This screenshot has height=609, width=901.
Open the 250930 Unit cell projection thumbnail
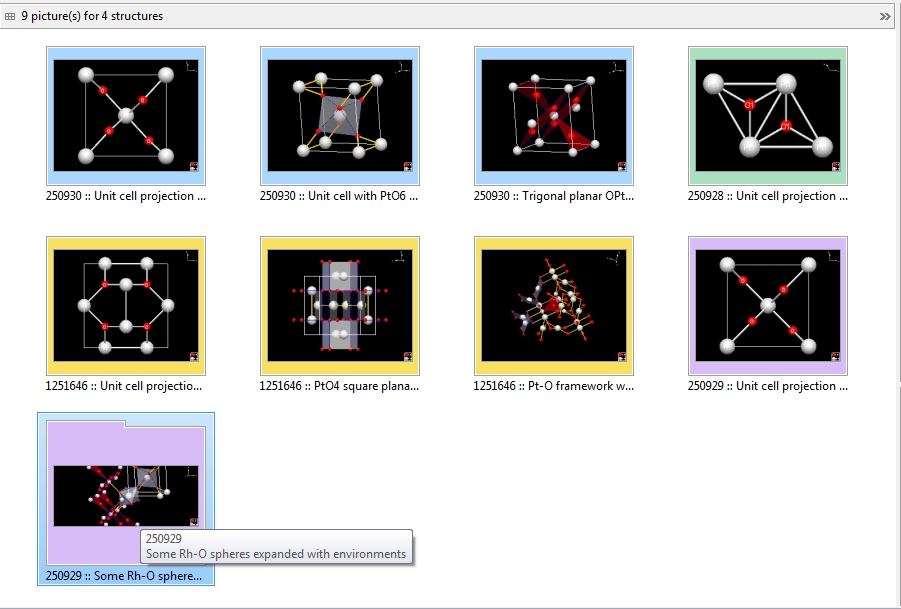(x=126, y=115)
